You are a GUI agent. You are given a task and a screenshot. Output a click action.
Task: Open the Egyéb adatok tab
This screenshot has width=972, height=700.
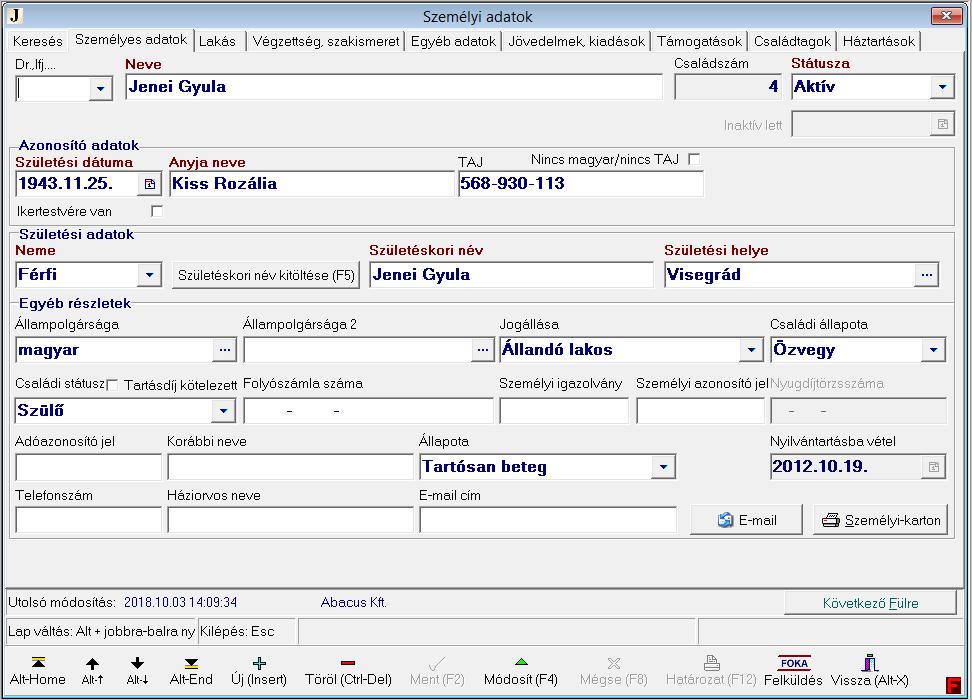[x=453, y=42]
